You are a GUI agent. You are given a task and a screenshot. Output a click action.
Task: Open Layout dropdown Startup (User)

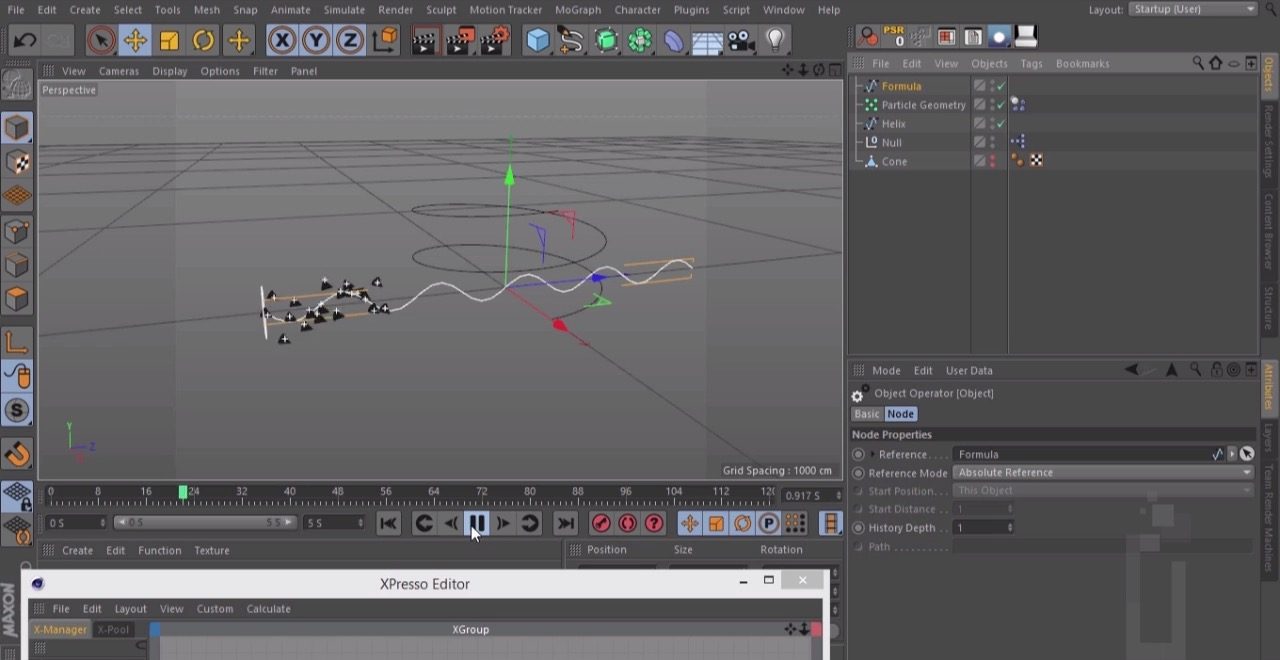tap(1193, 9)
